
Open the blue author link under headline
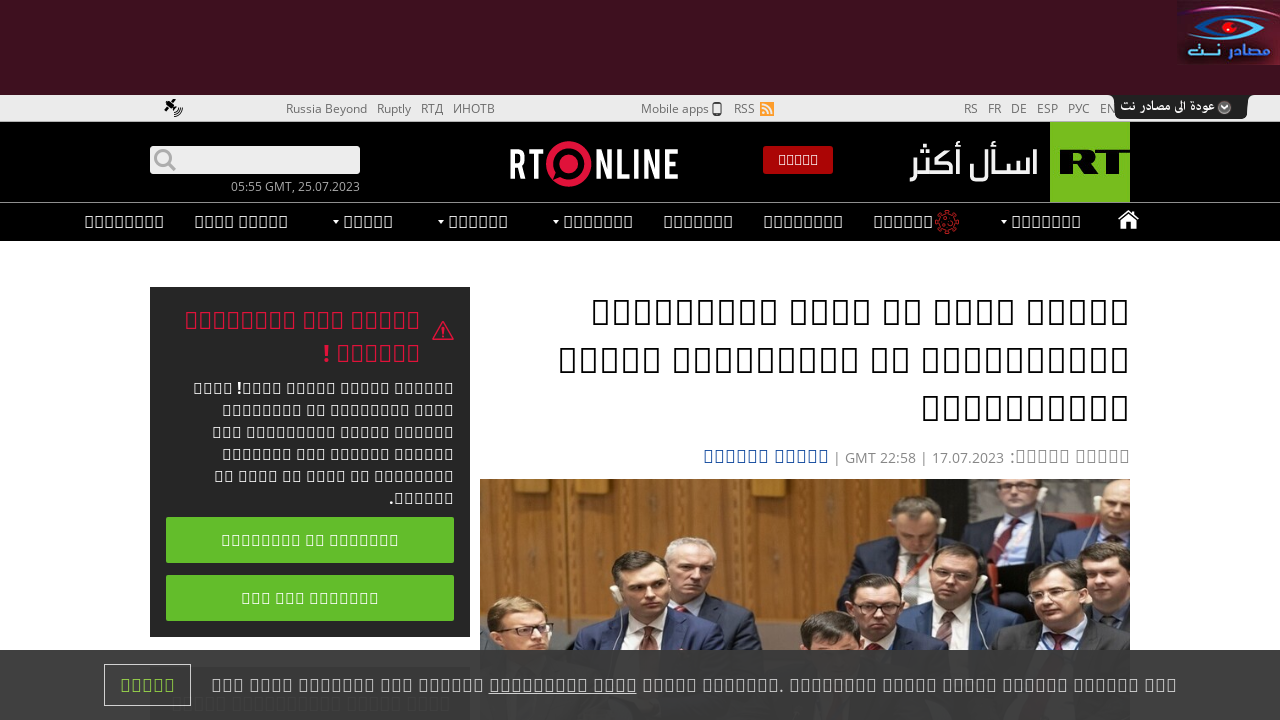(766, 457)
